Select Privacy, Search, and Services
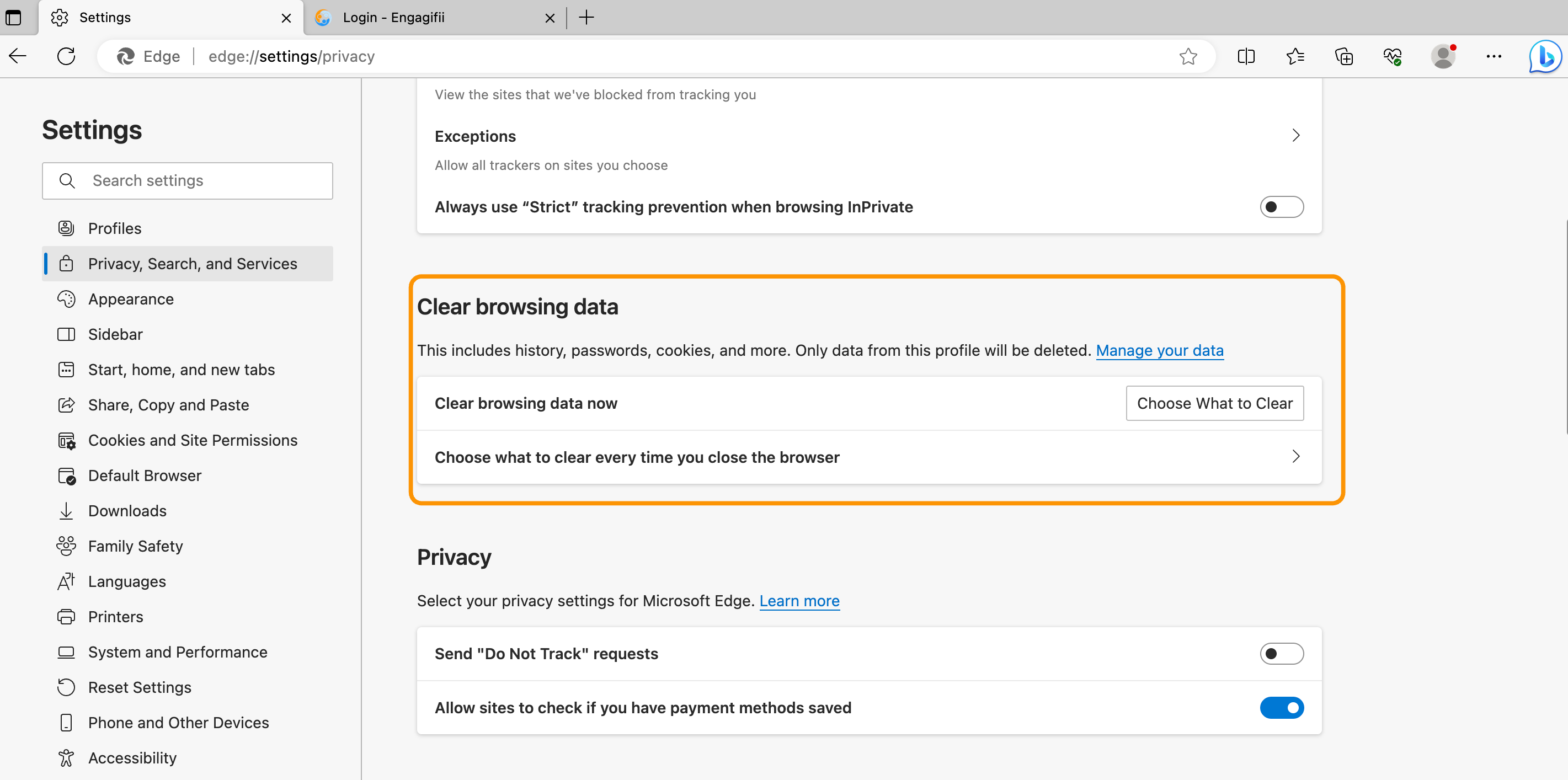 tap(188, 264)
